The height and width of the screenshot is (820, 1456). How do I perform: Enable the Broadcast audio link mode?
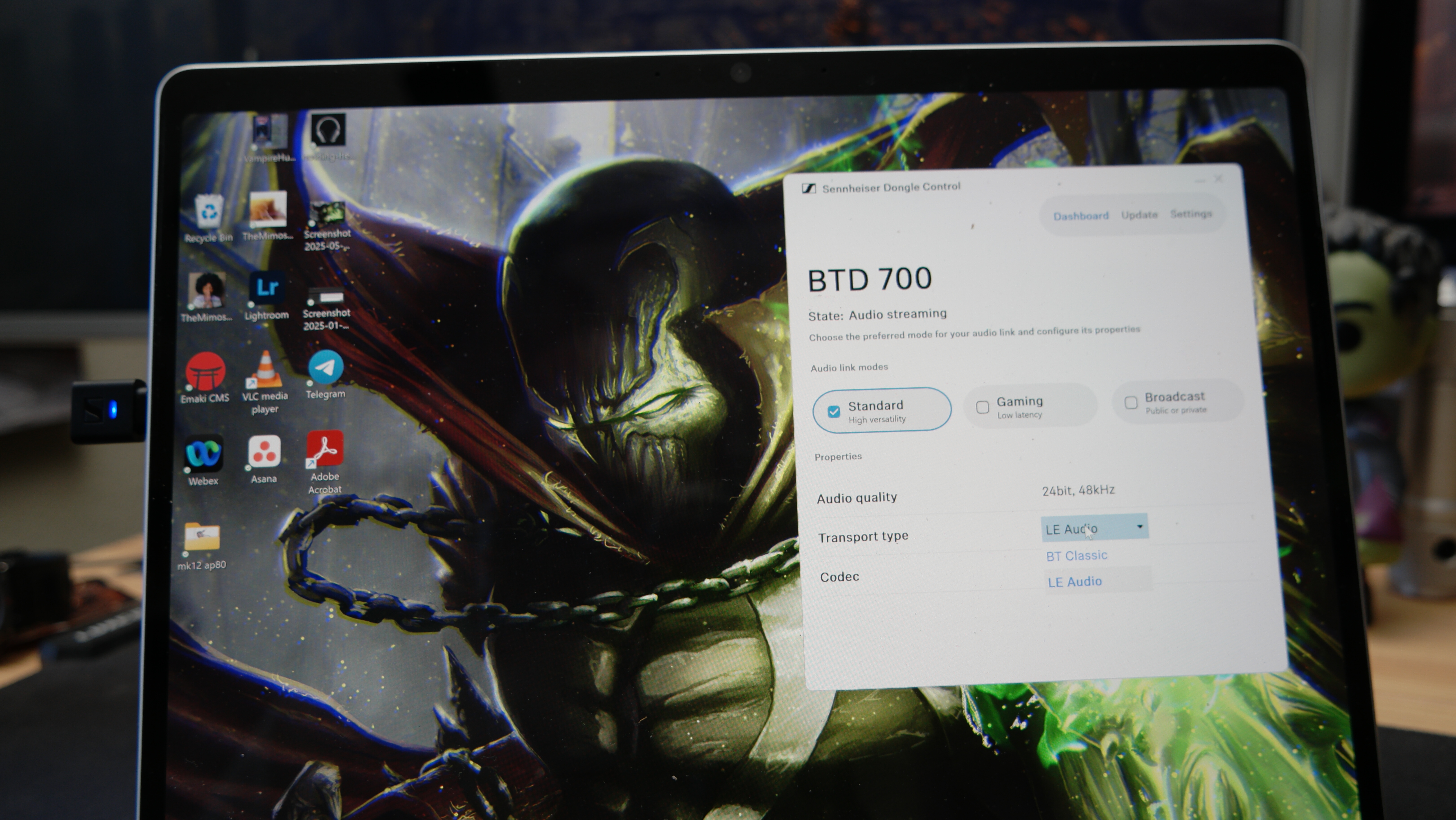pyautogui.click(x=1131, y=403)
